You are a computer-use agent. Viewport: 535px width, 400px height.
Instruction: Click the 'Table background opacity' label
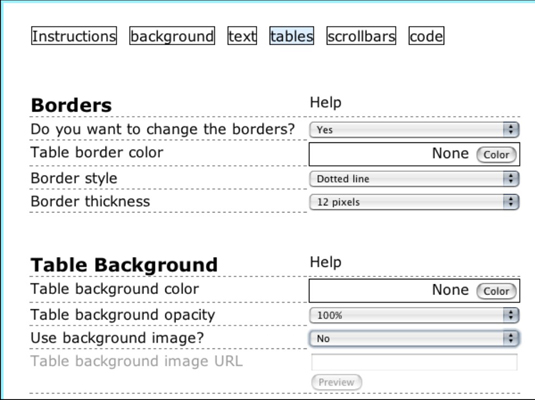[x=123, y=315]
